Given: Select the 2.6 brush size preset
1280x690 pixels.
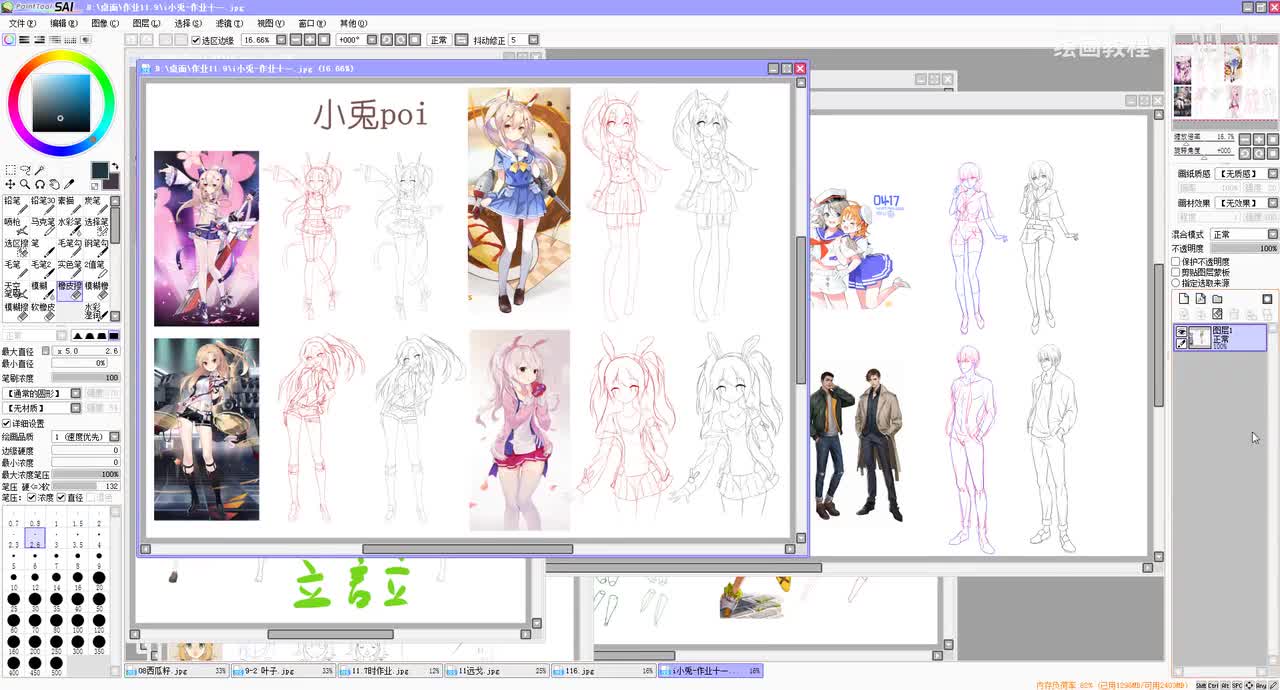Looking at the screenshot, I should click(x=35, y=540).
